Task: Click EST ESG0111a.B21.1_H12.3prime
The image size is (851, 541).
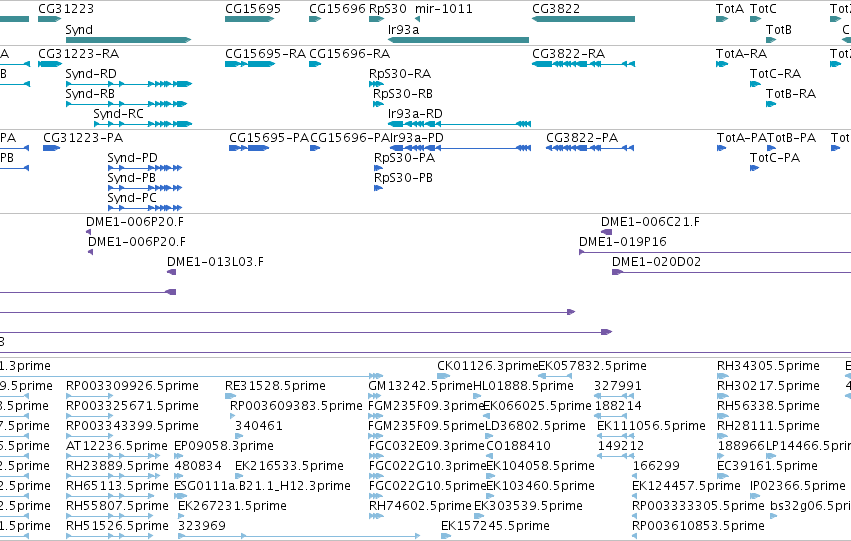Action: click(262, 486)
